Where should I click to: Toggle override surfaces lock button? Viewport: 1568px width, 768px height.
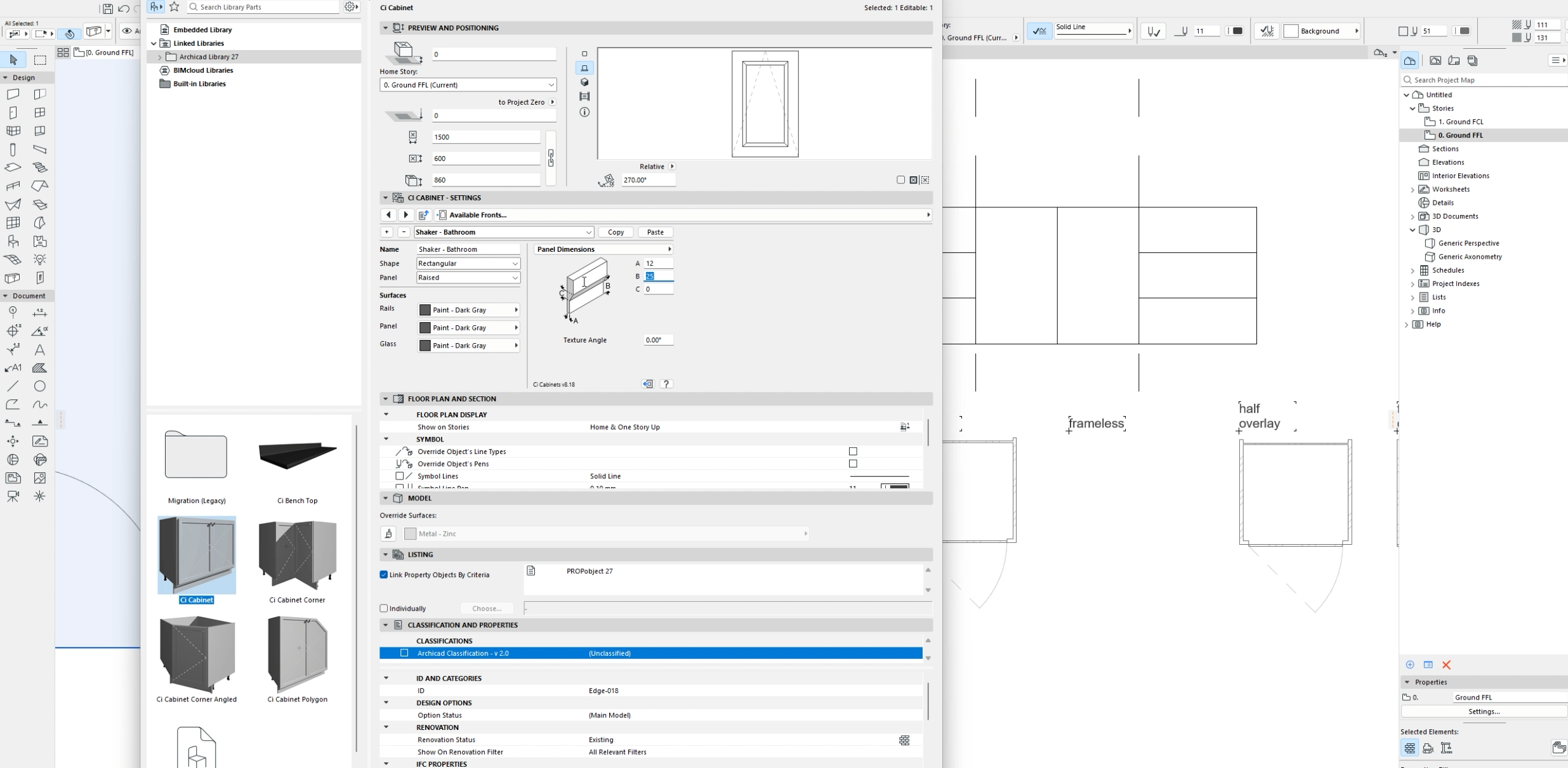(x=388, y=534)
